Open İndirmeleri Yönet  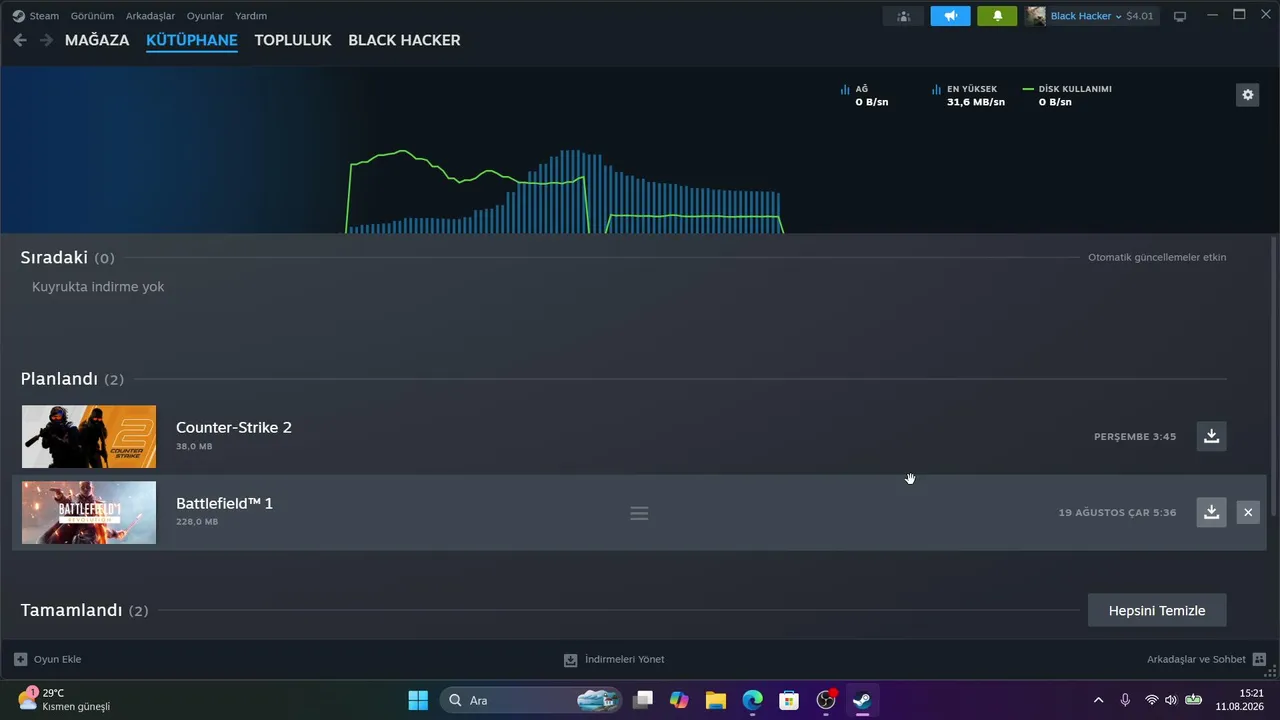coord(624,659)
